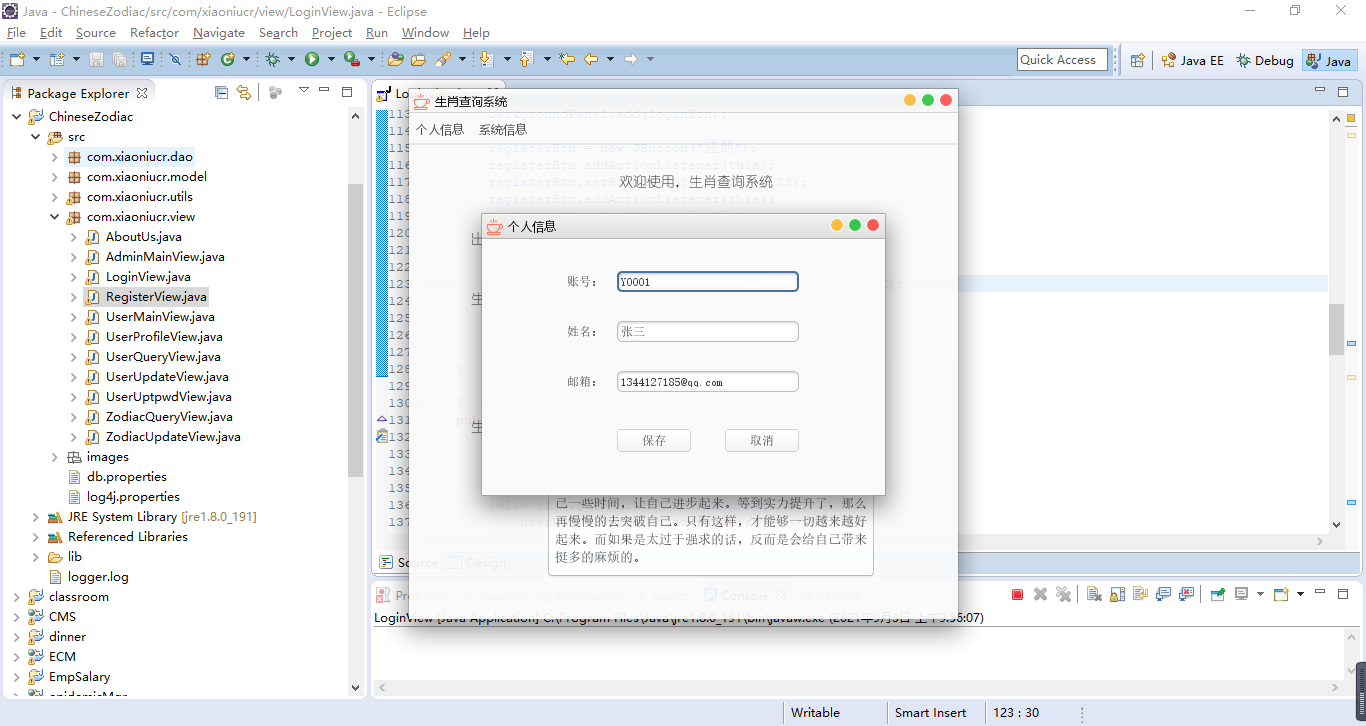Switch to the Java EE perspective
Screen dimensions: 1366x726
[1192, 60]
